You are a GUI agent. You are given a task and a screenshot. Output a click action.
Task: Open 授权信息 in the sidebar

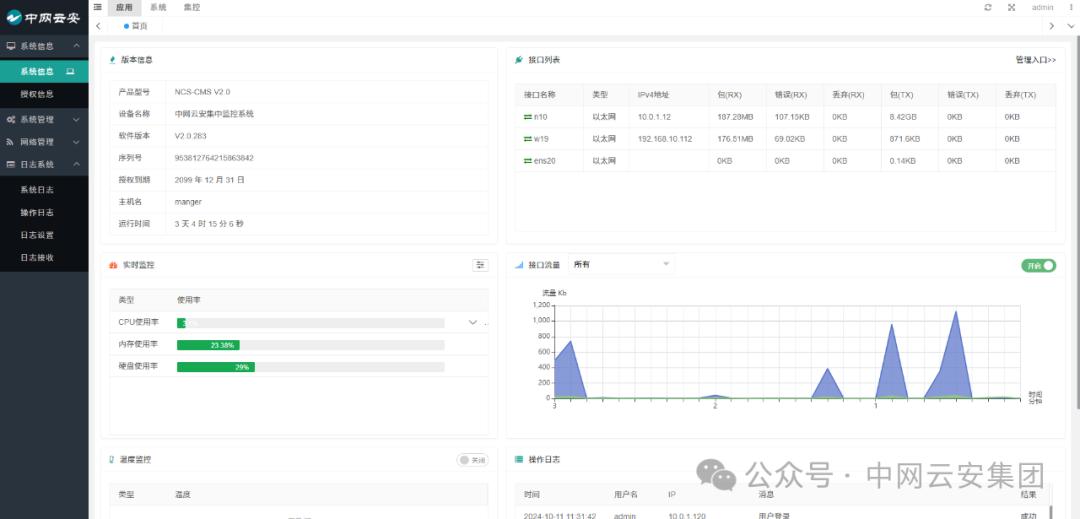pyautogui.click(x=37, y=94)
